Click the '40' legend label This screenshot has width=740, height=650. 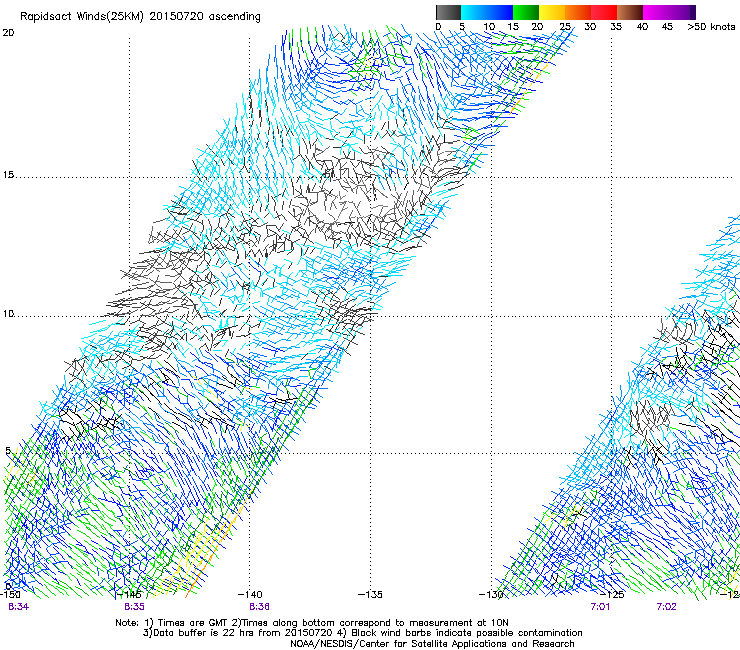(642, 27)
